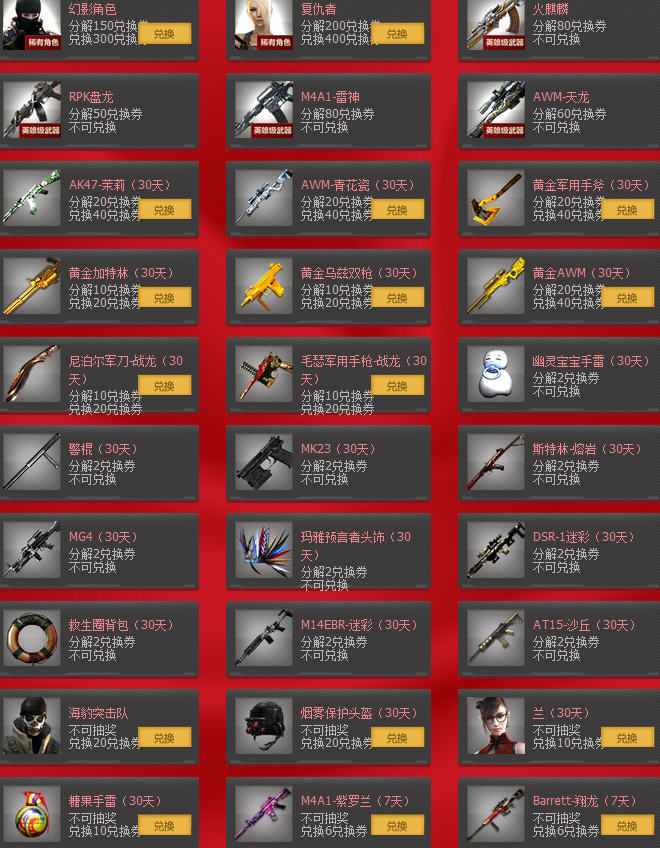Click the 幽灵宝宝手雷 ghost icon

click(x=496, y=374)
